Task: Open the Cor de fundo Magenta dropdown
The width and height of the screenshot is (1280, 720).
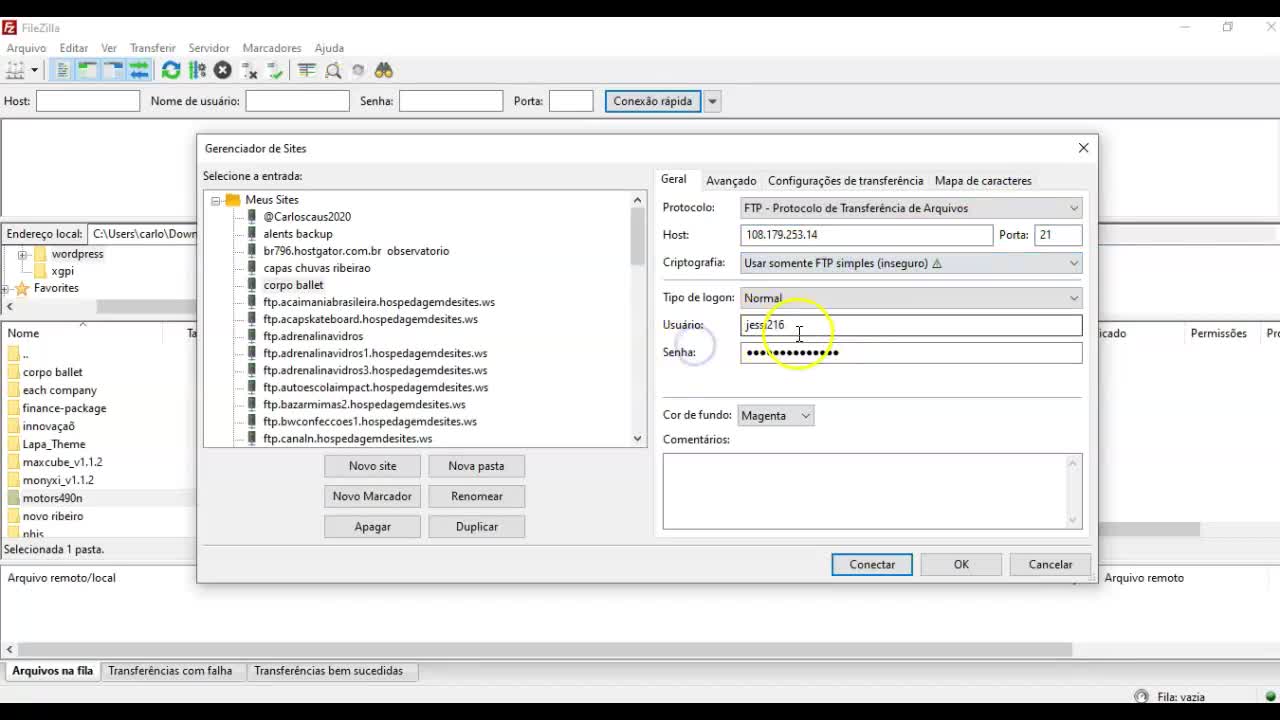Action: 775,416
